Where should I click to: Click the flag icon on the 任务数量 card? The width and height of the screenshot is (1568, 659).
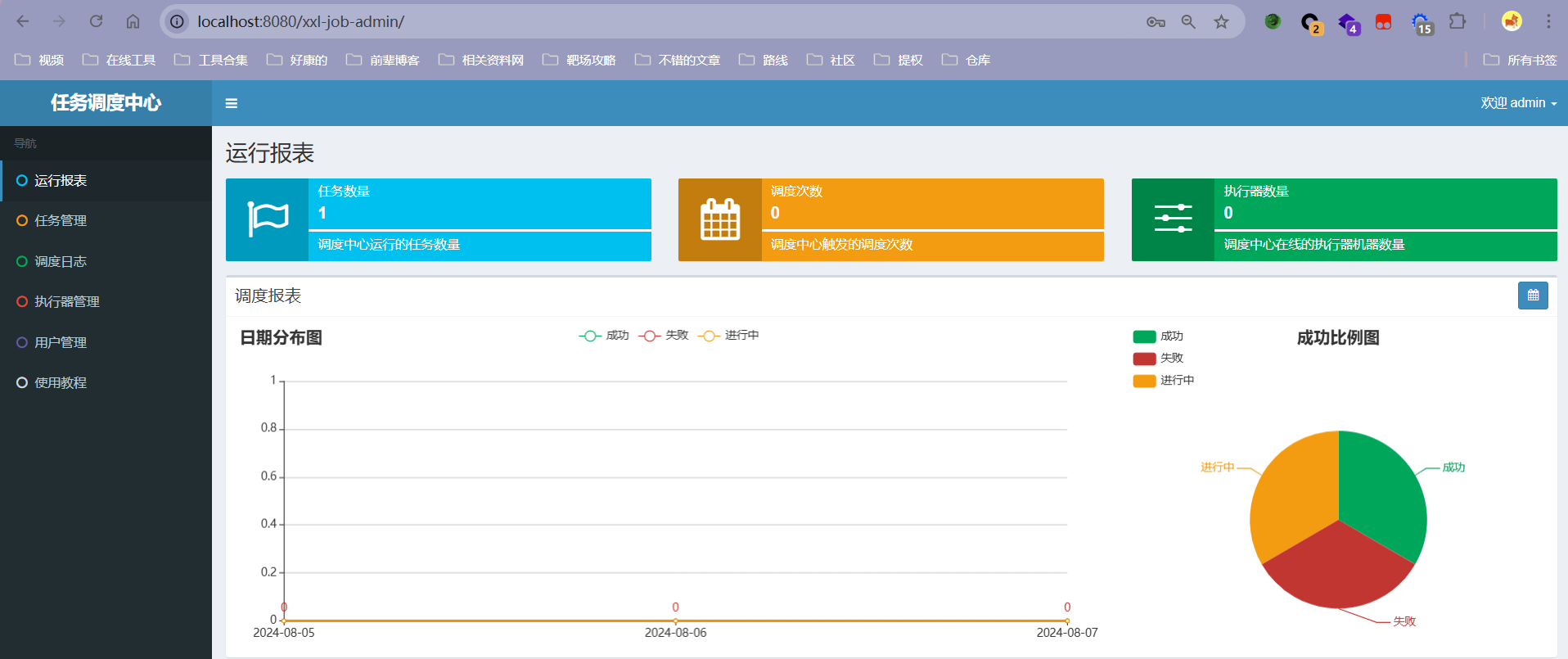(x=268, y=219)
